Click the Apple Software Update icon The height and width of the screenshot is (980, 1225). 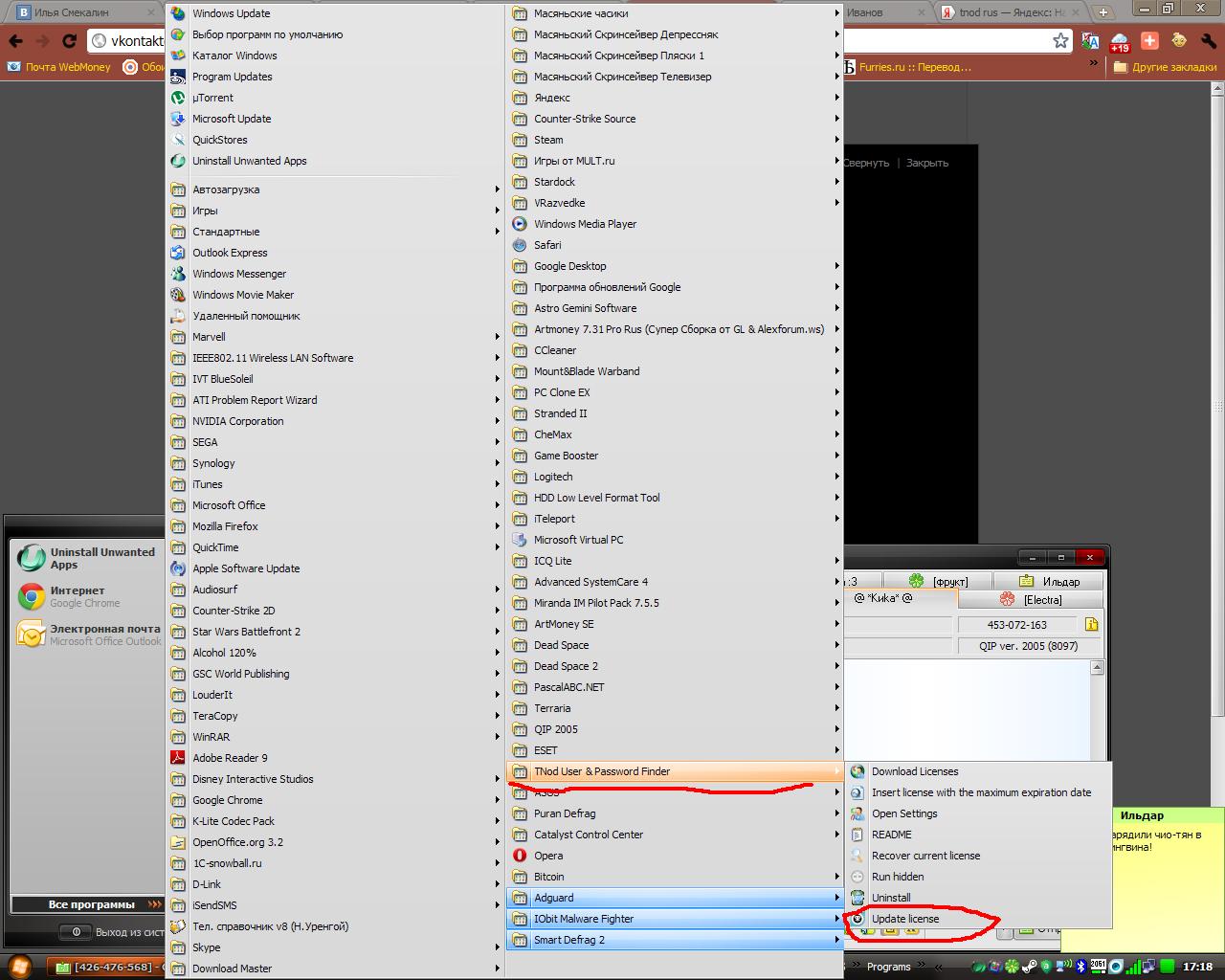tap(178, 568)
